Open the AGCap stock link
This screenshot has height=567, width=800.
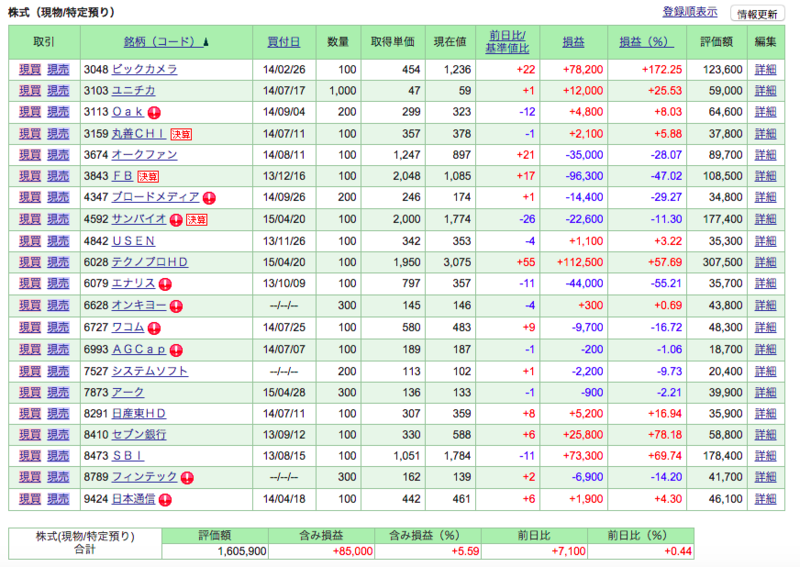[x=139, y=349]
